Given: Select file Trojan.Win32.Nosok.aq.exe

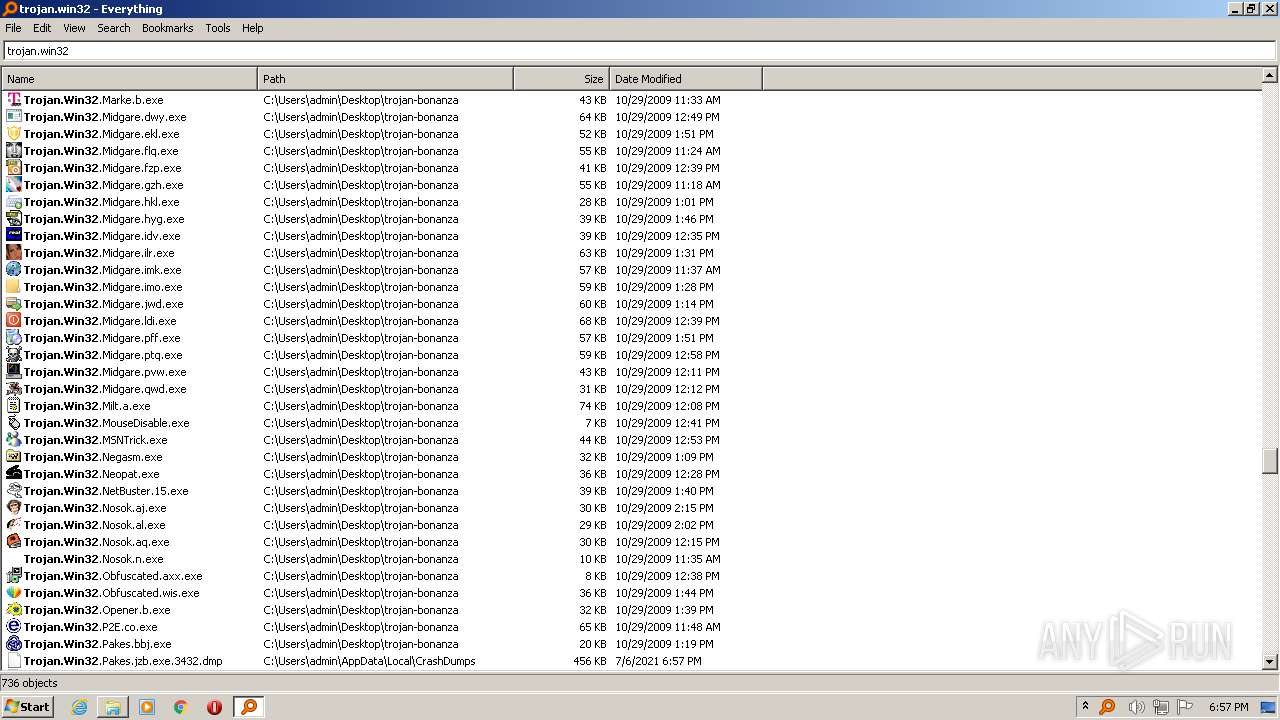Looking at the screenshot, I should (x=97, y=542).
